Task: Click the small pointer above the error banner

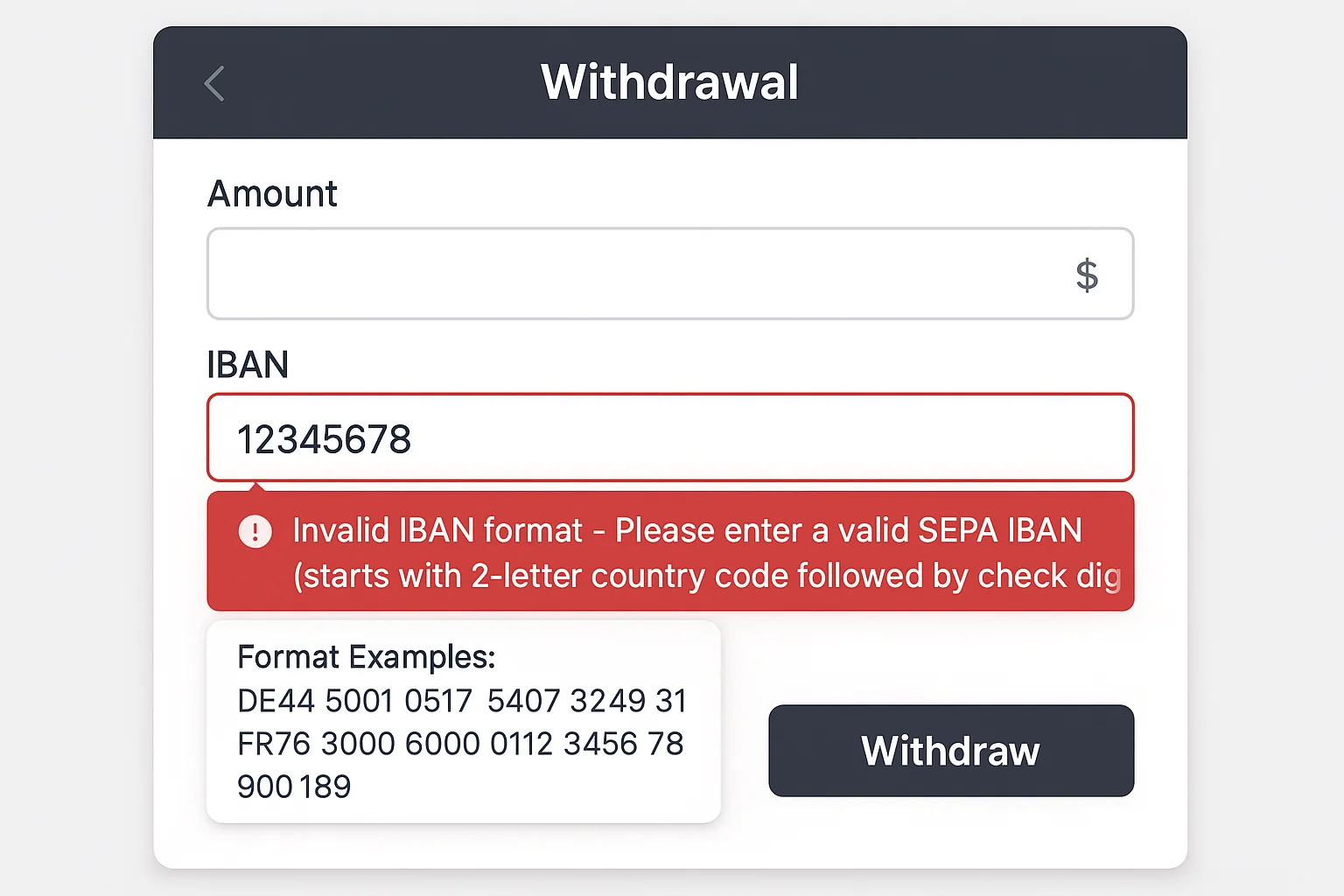Action: (x=256, y=486)
